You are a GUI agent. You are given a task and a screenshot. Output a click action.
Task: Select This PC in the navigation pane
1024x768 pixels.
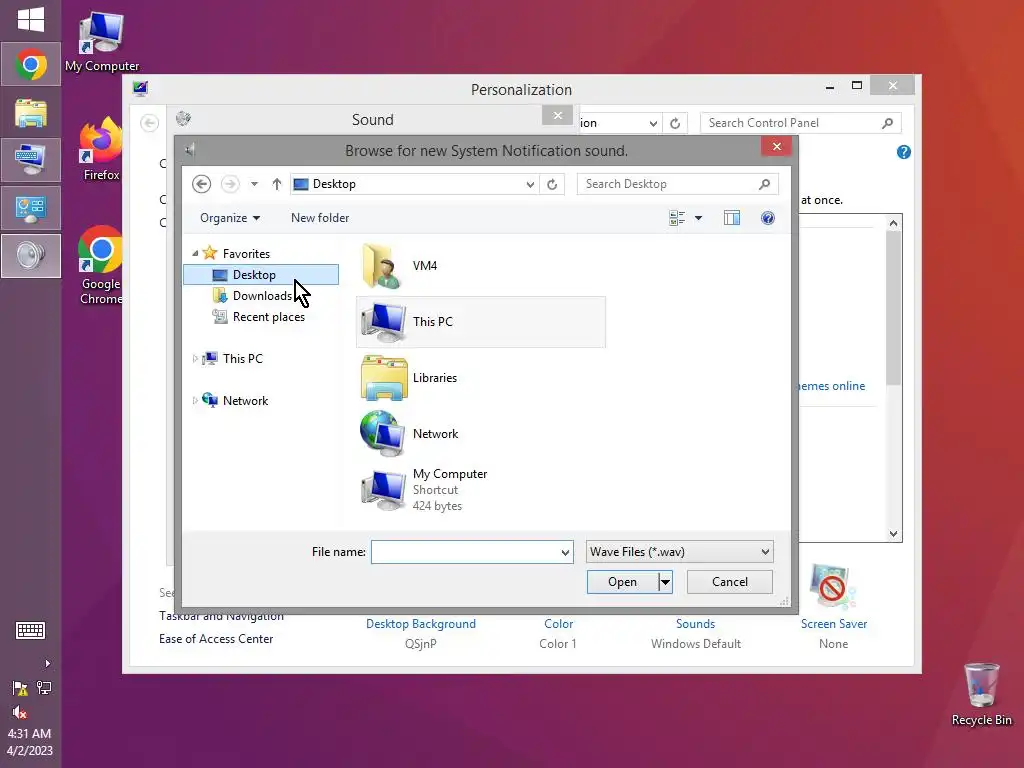point(242,359)
